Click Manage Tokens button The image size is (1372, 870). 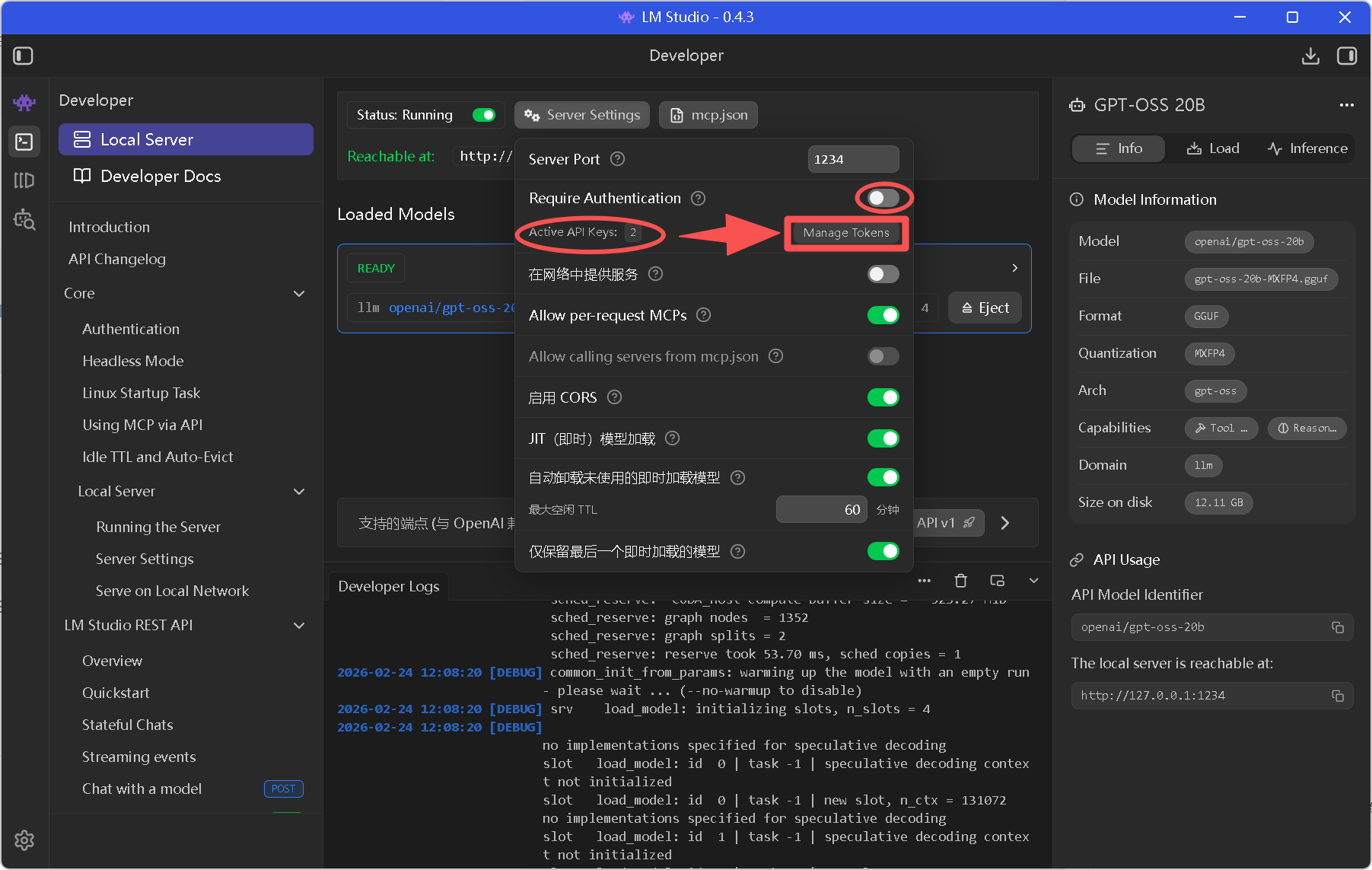pos(846,233)
